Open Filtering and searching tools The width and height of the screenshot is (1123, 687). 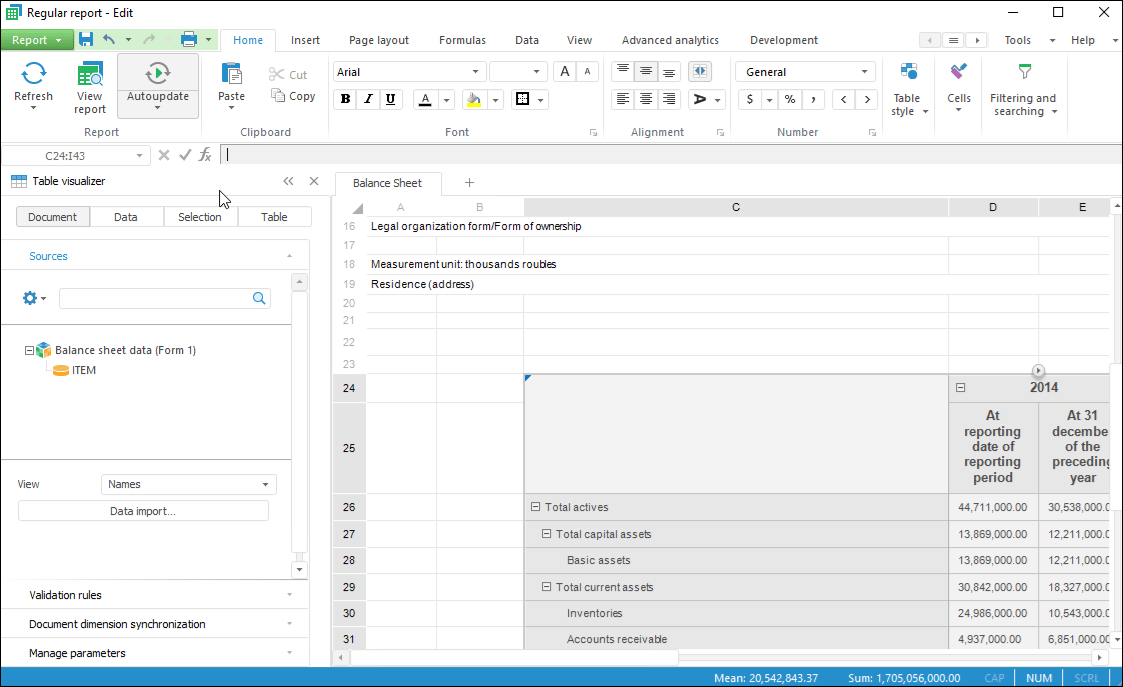tap(1022, 88)
